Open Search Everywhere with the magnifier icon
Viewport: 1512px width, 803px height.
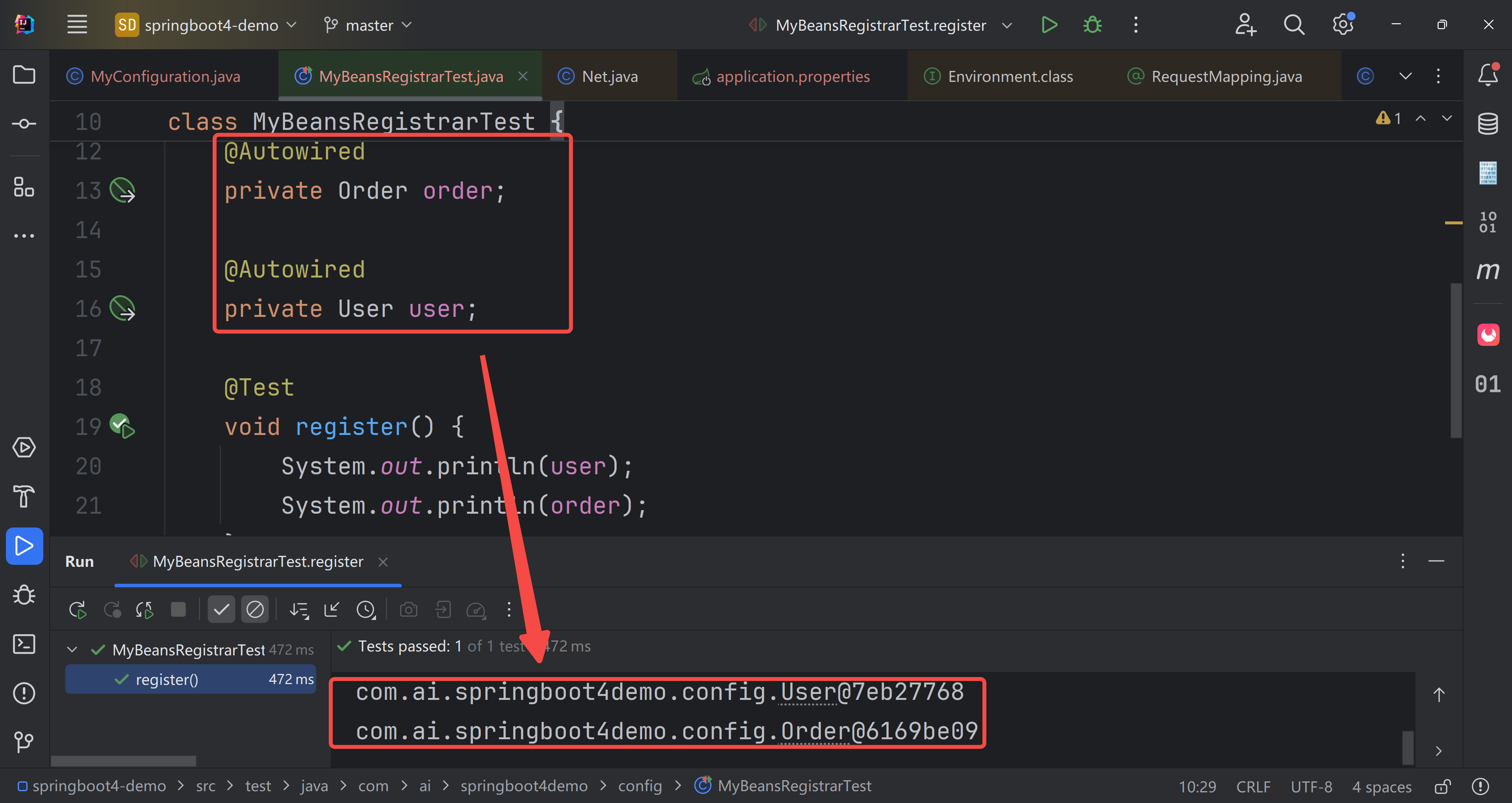point(1293,25)
